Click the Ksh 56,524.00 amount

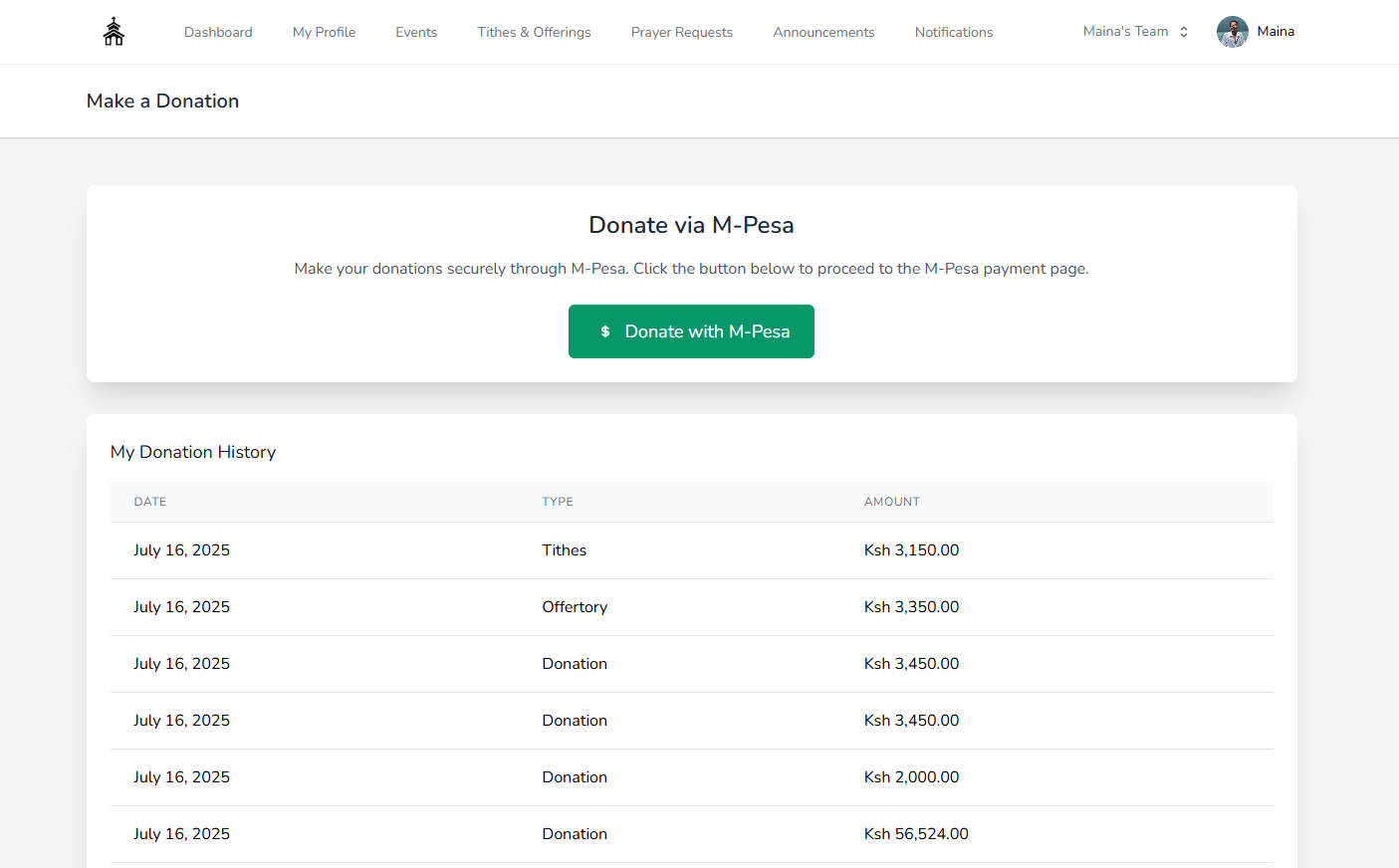tap(916, 834)
